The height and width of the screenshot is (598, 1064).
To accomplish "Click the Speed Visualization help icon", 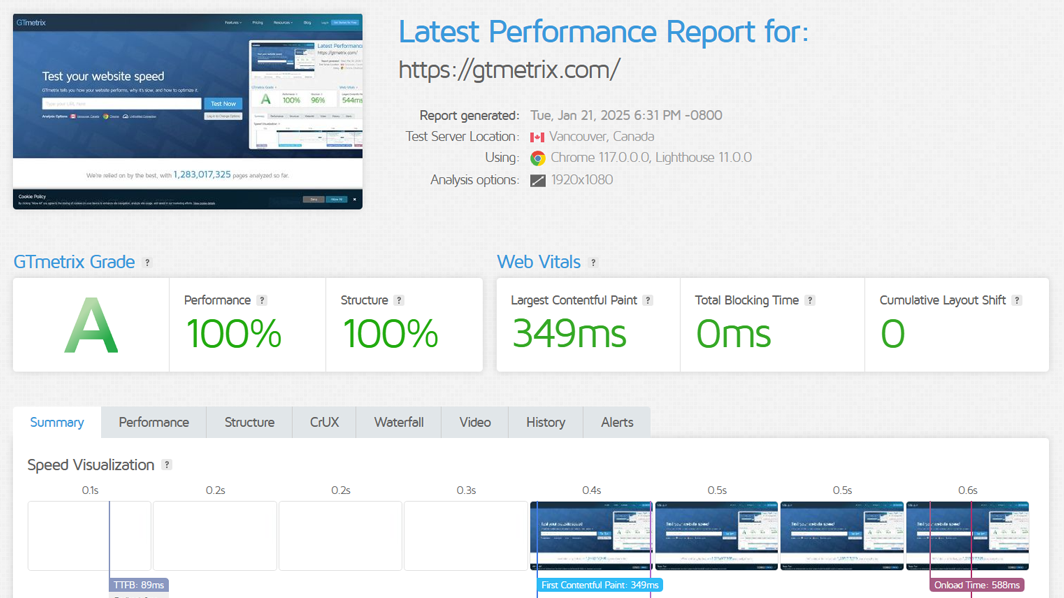I will click(x=167, y=464).
